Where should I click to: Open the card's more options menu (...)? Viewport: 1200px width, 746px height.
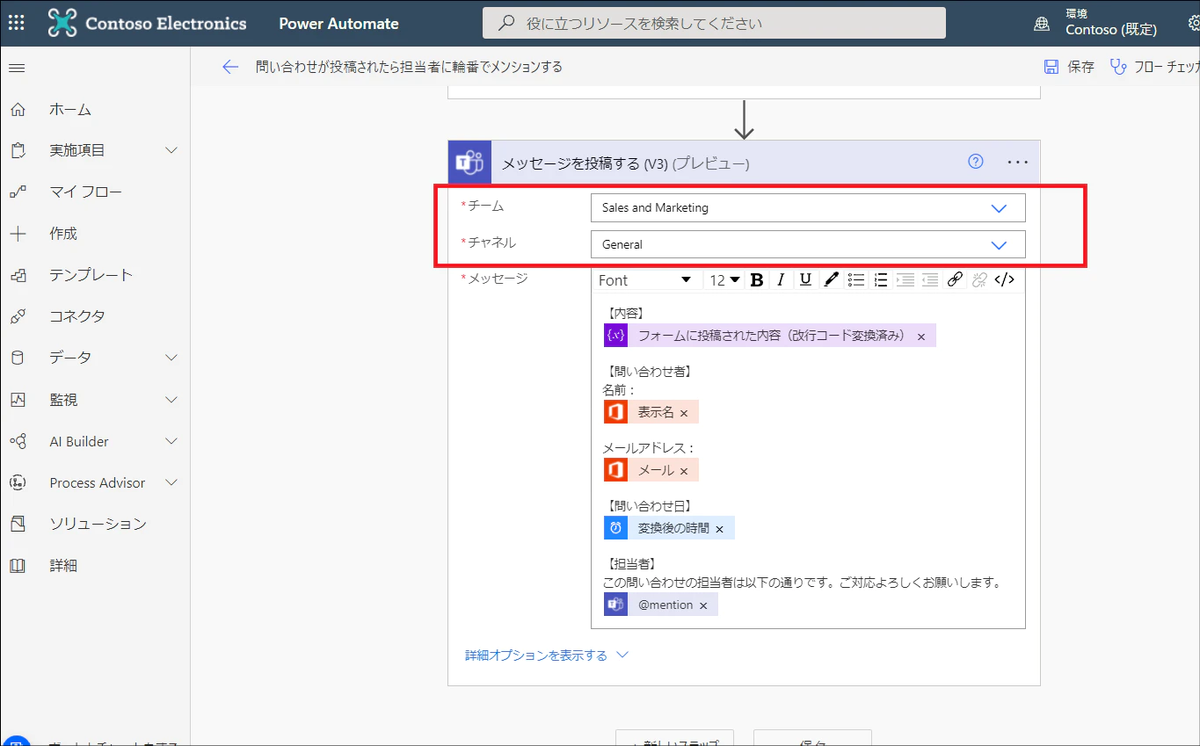[1017, 161]
